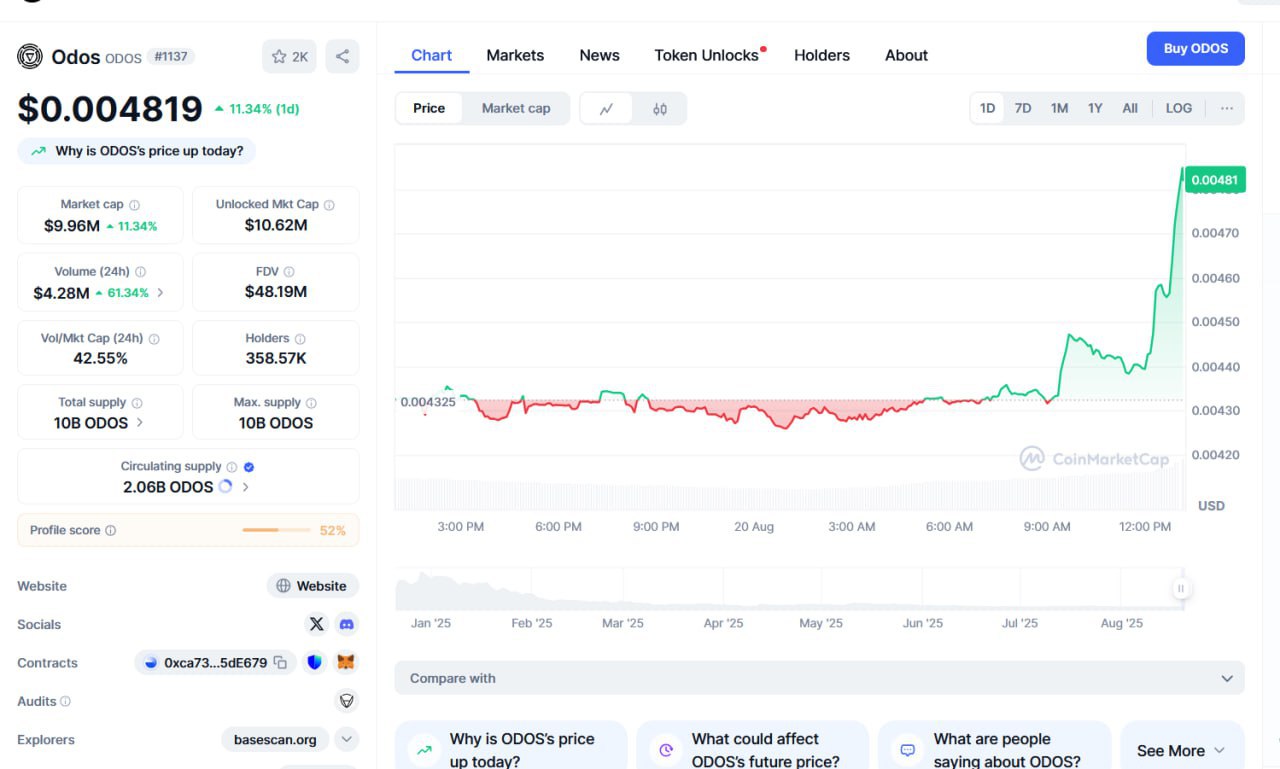The height and width of the screenshot is (769, 1280).
Task: Copy the contract address icon
Action: click(281, 663)
